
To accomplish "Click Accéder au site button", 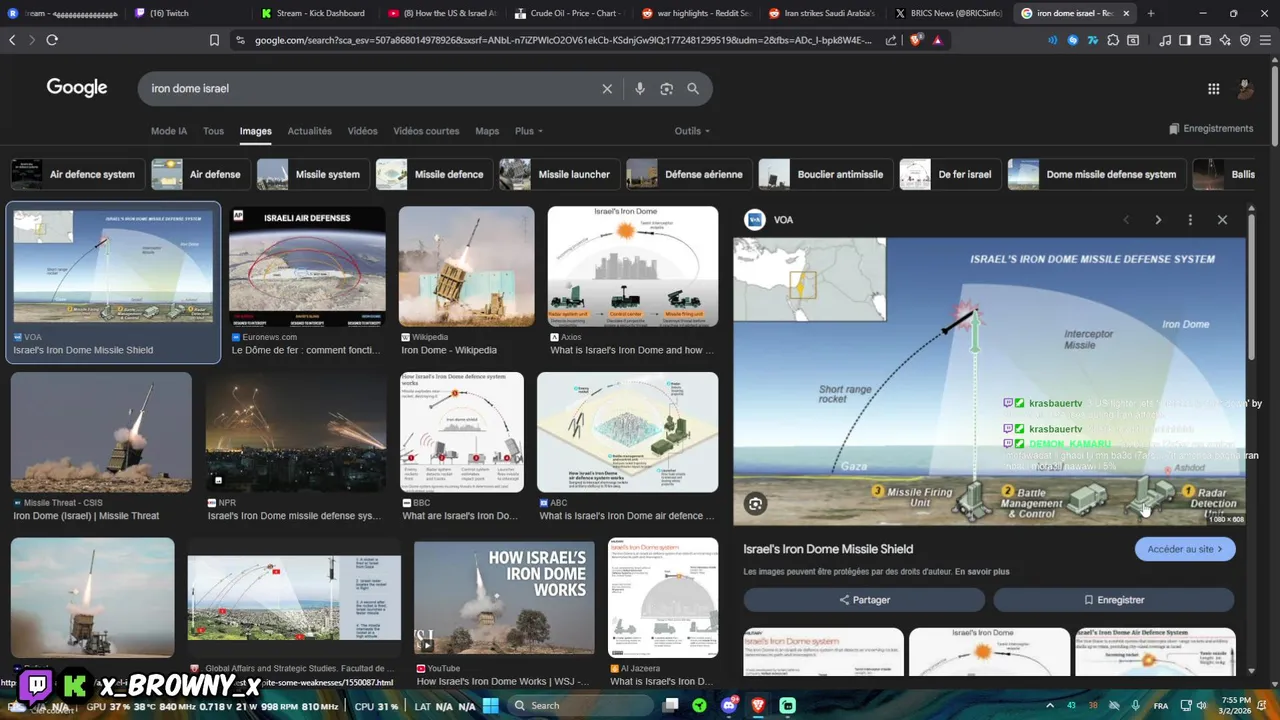I will (1185, 549).
